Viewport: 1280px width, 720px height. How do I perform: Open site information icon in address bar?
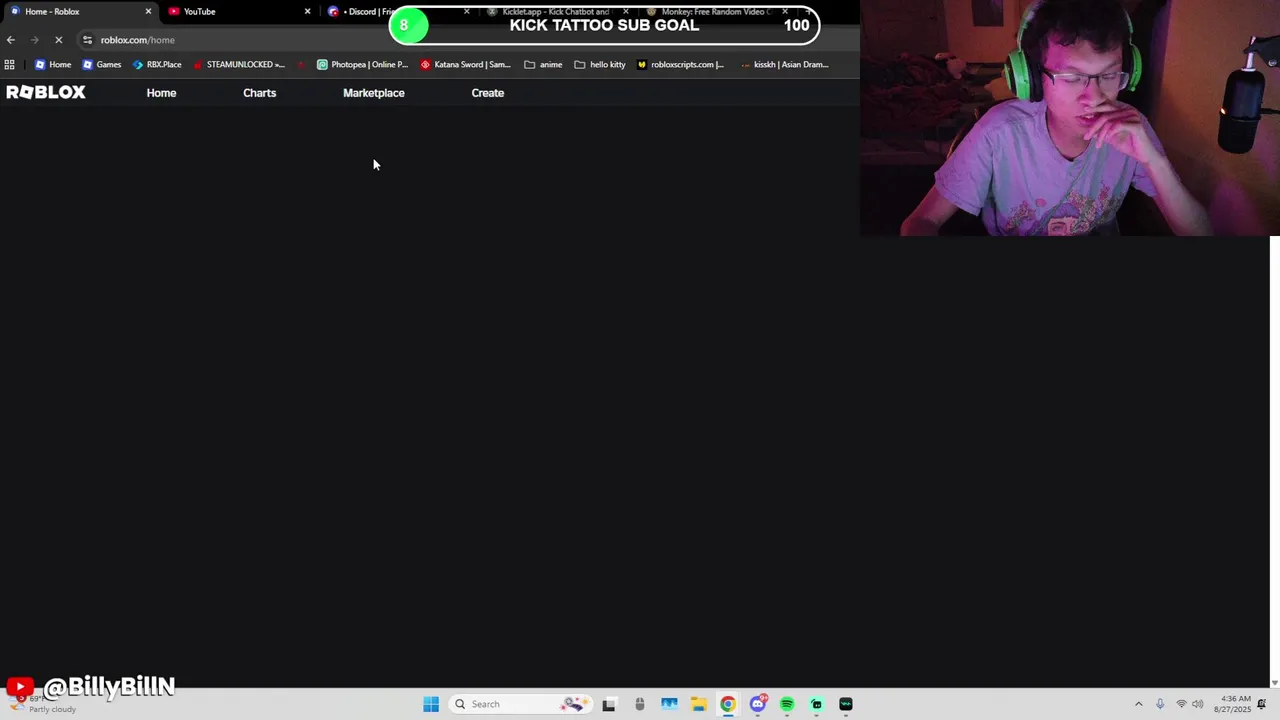pyautogui.click(x=87, y=40)
